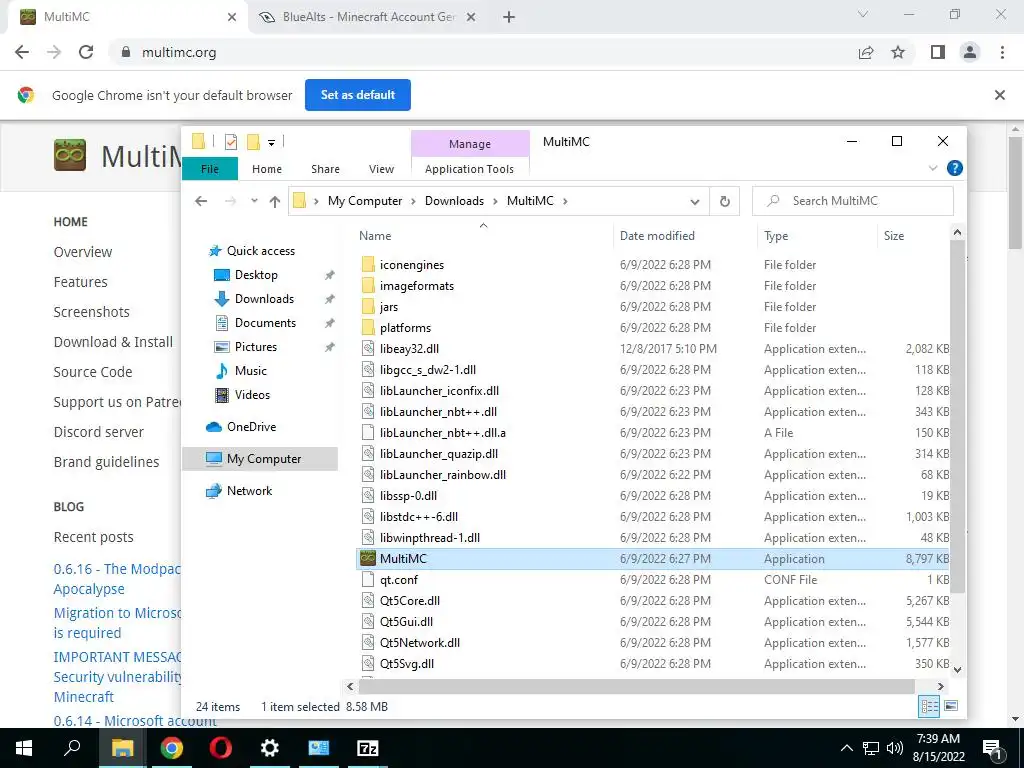The width and height of the screenshot is (1024, 768).
Task: Open a new Chrome tab
Action: point(509,17)
